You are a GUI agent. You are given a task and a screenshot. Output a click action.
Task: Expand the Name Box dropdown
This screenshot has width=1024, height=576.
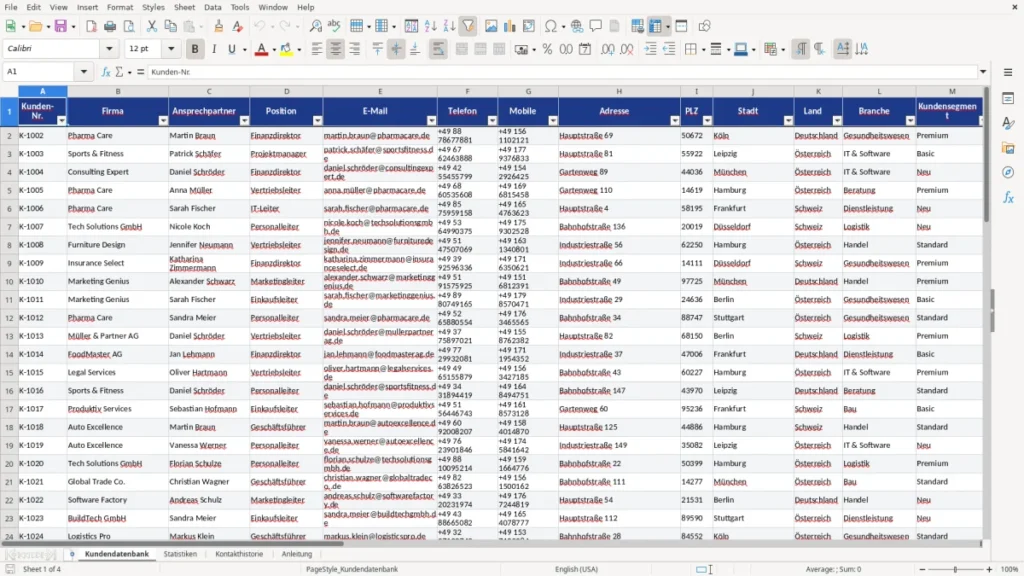[84, 72]
